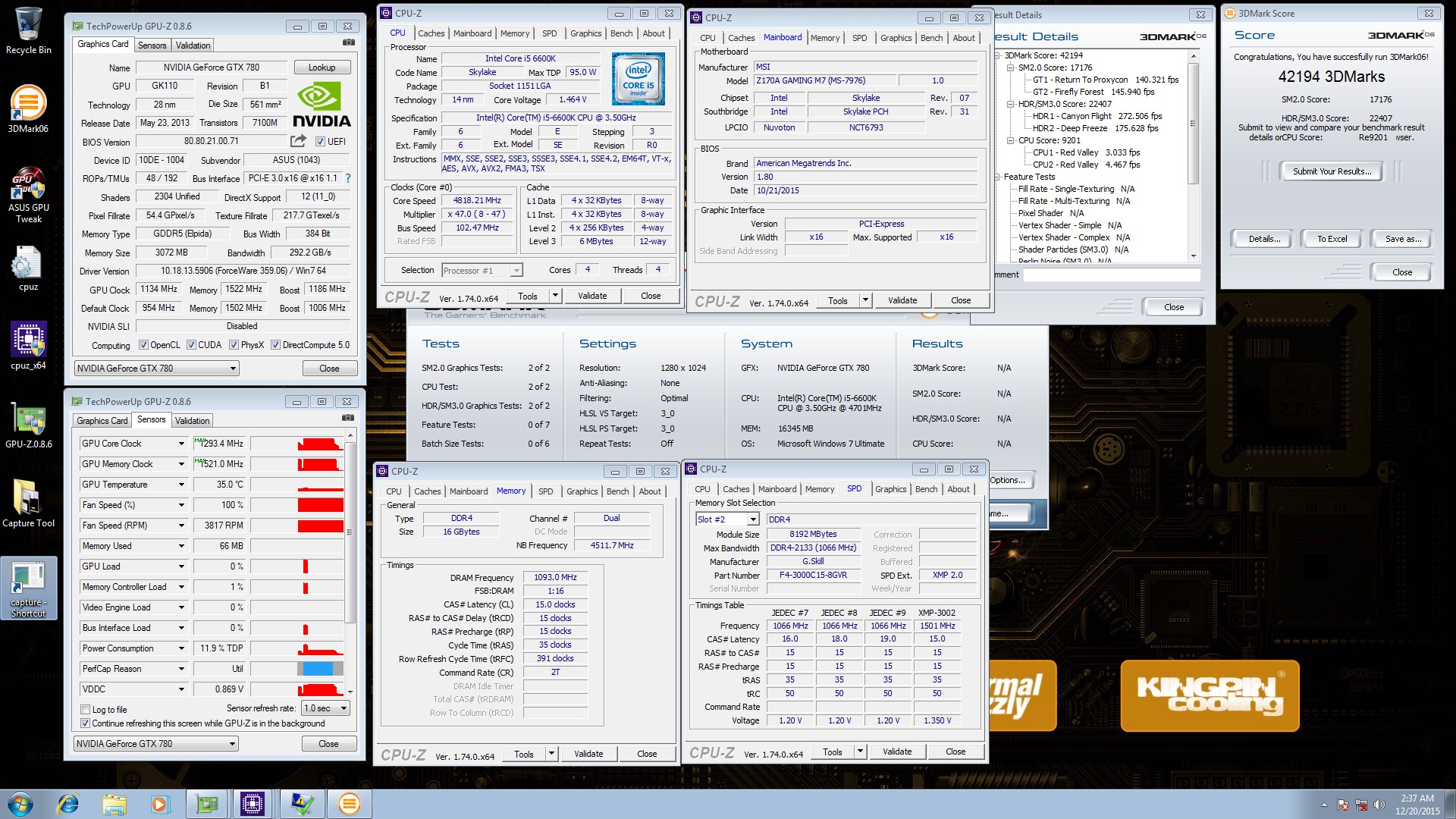Open the GPU Temperature sensor dropdown

[x=181, y=485]
